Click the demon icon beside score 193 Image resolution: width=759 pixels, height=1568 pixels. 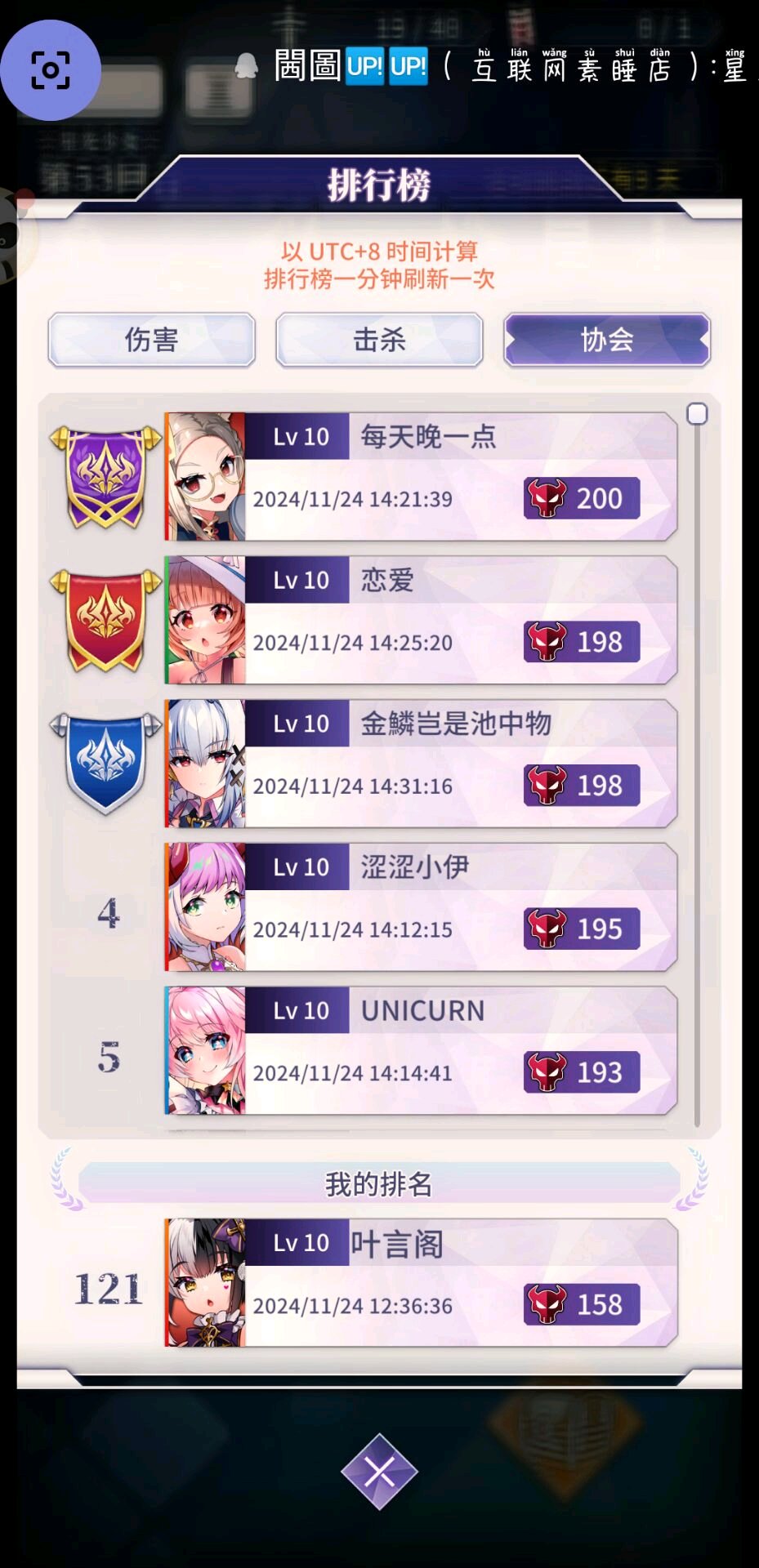point(547,1072)
